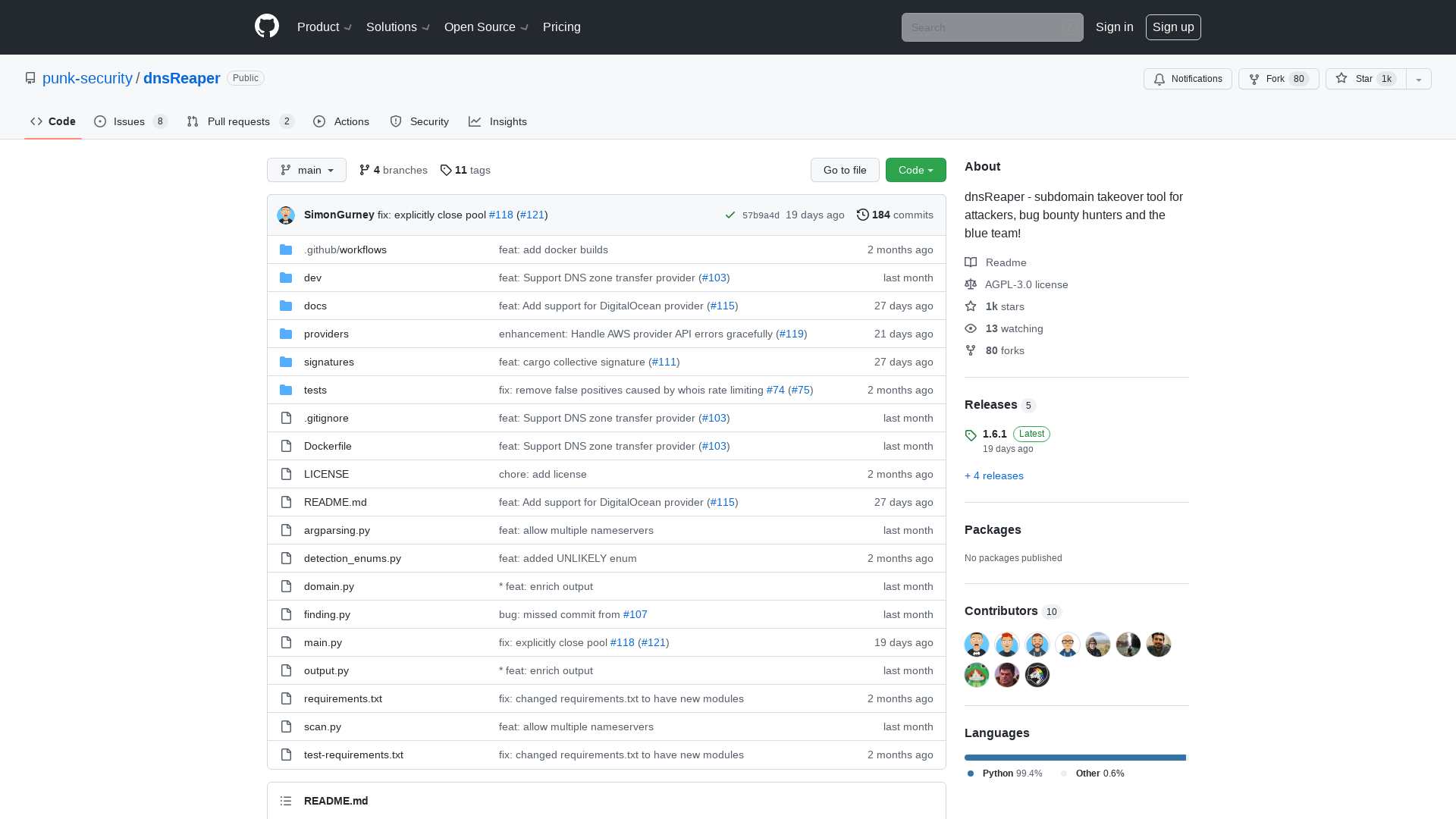Click the AGPL-3.0 license scales icon
The height and width of the screenshot is (819, 1456).
(x=971, y=284)
